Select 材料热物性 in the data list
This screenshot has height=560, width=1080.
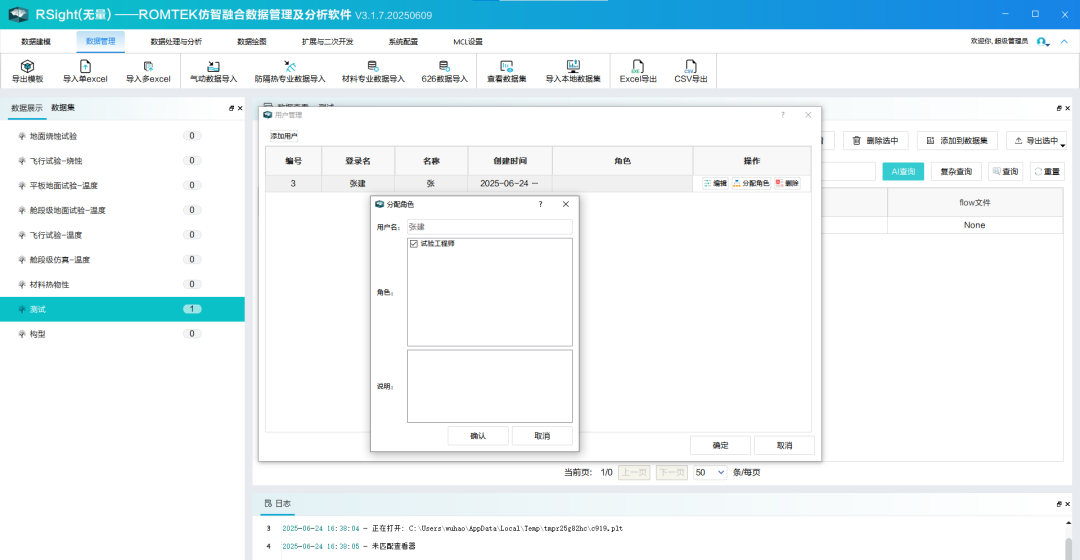pyautogui.click(x=50, y=285)
